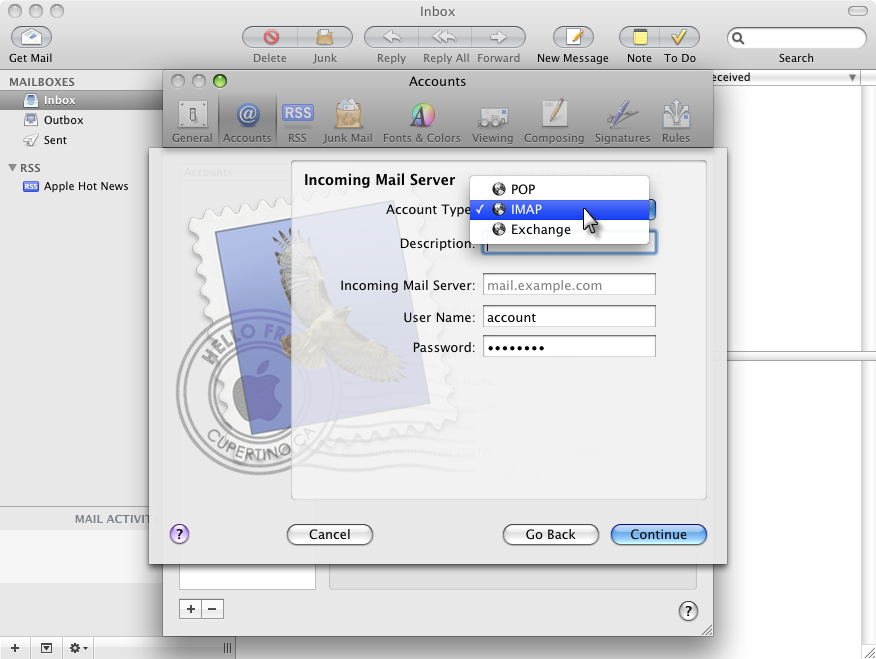Open Composing preferences icon
Screen dimensions: 876x659
click(x=555, y=114)
